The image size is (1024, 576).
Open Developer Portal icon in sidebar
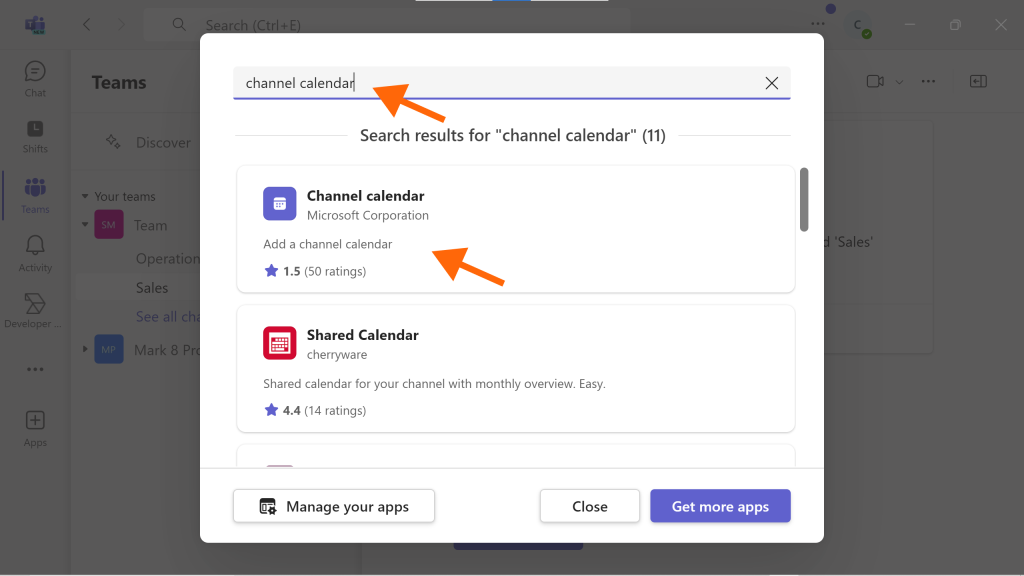[x=35, y=304]
